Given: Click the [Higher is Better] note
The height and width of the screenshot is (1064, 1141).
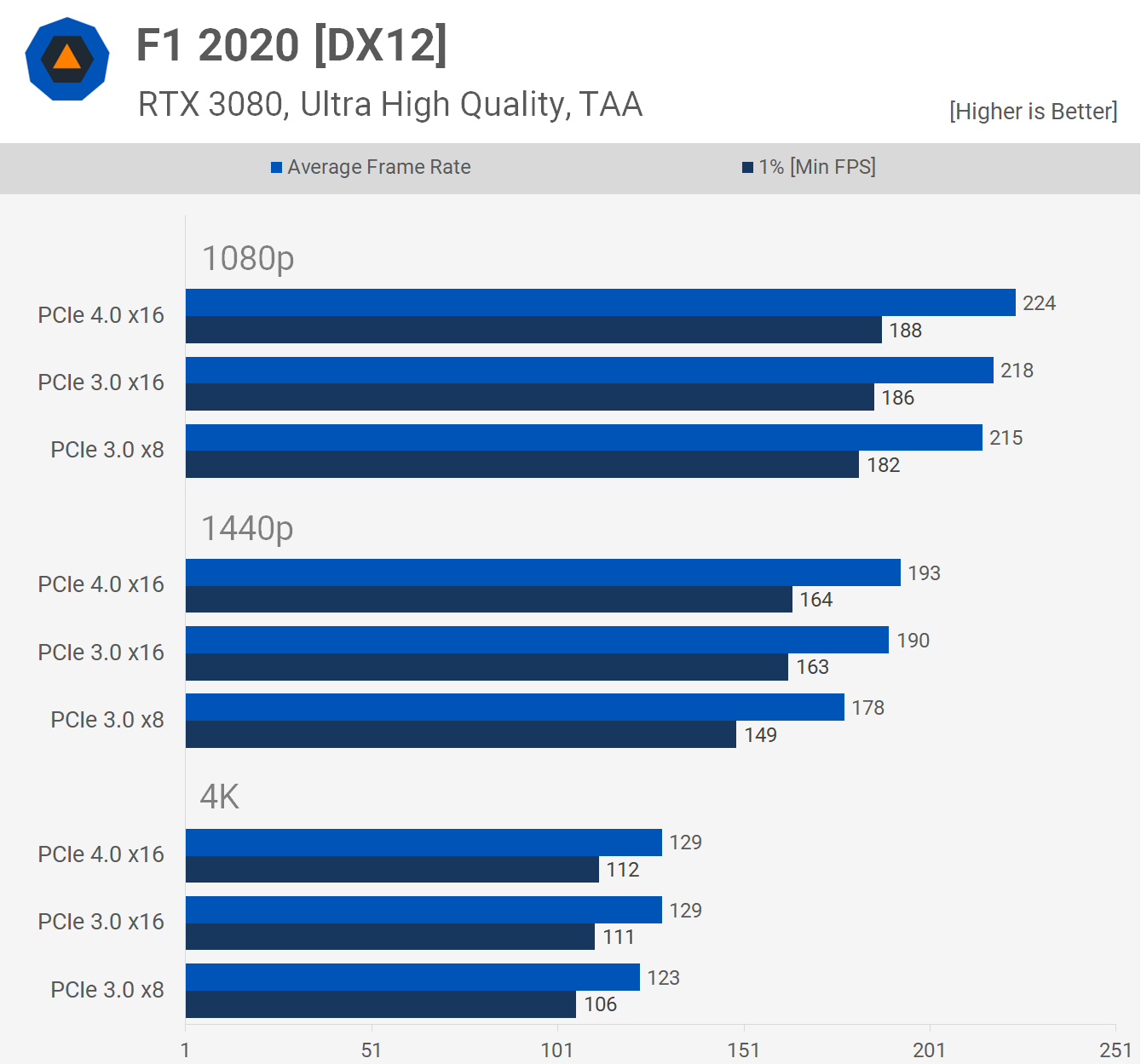Looking at the screenshot, I should pyautogui.click(x=1033, y=112).
